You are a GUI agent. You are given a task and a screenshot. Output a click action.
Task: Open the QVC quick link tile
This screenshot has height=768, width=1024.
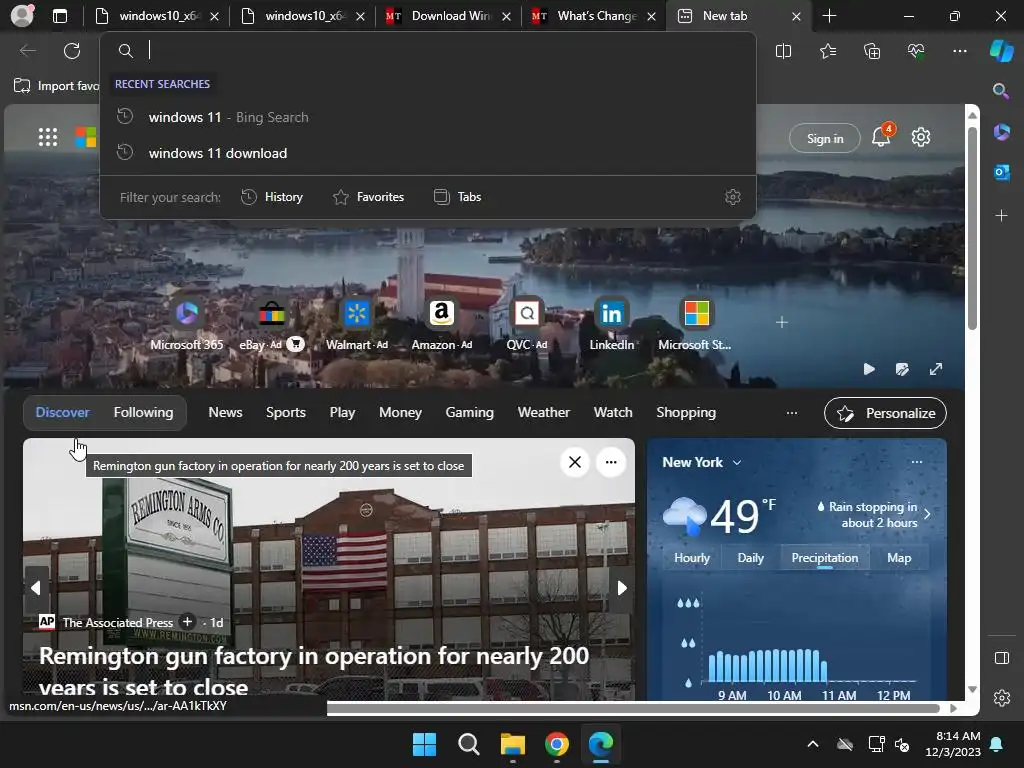click(x=526, y=325)
